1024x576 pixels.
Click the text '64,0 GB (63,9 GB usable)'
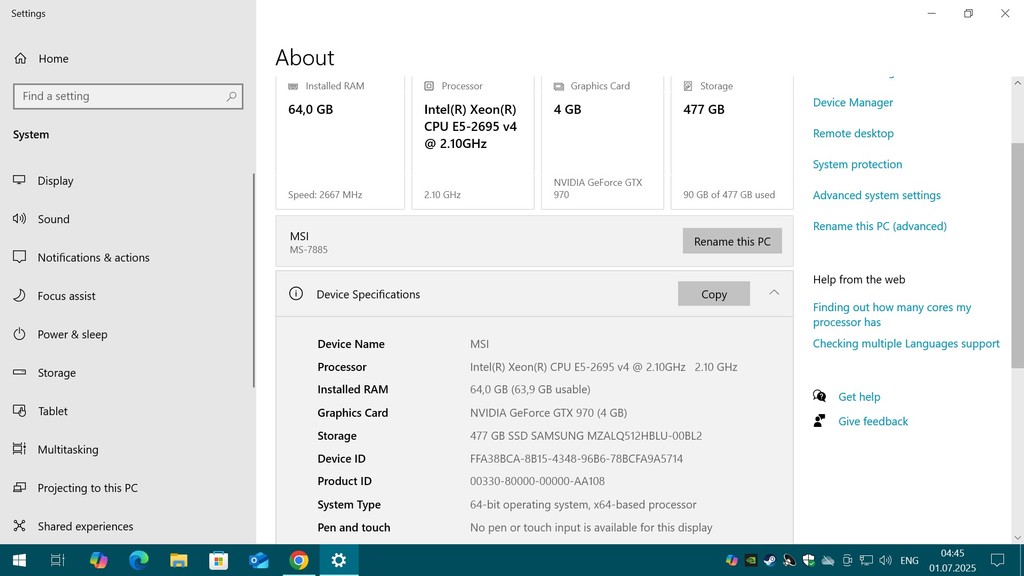click(x=530, y=389)
